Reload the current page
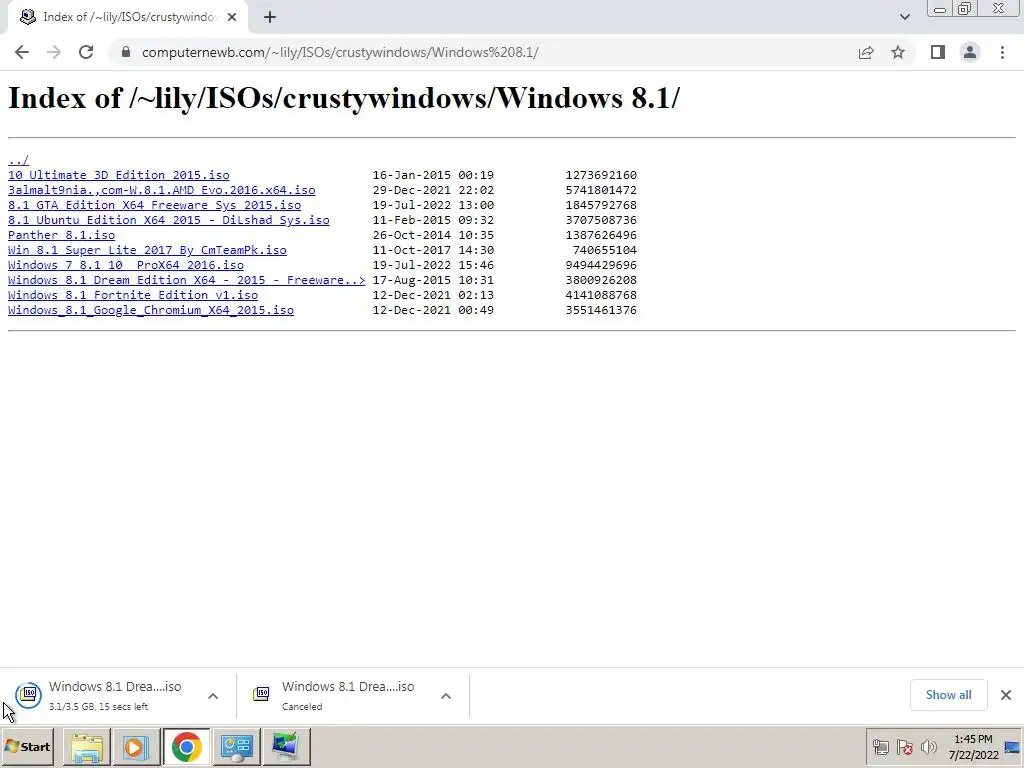The image size is (1024, 768). click(x=86, y=52)
